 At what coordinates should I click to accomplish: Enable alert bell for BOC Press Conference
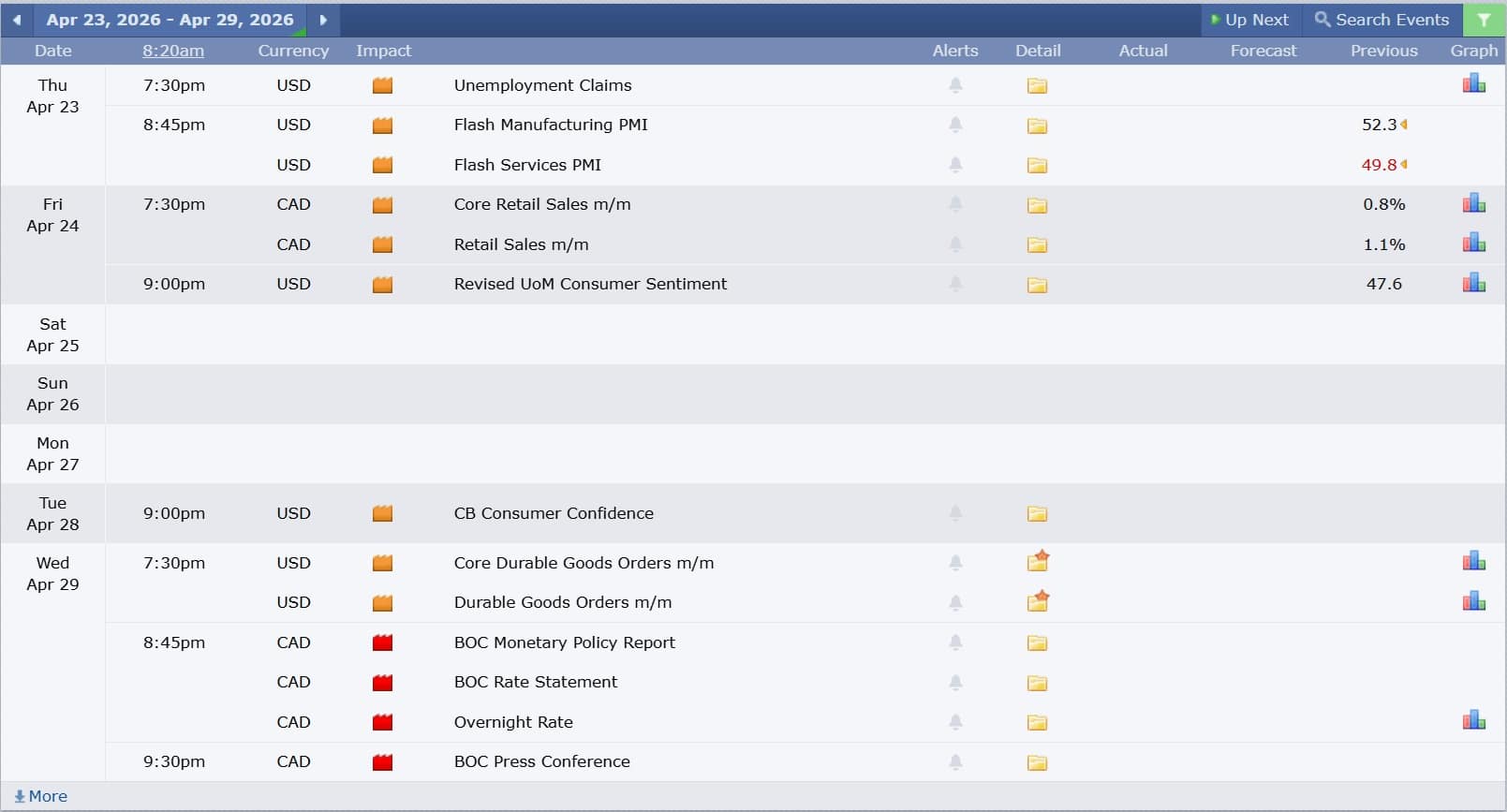pos(955,762)
